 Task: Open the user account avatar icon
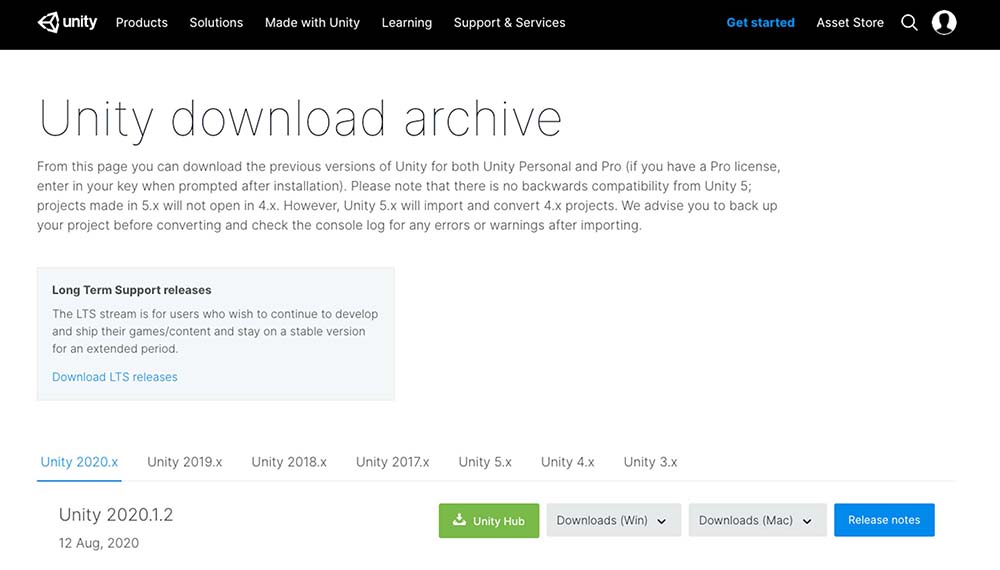[944, 22]
